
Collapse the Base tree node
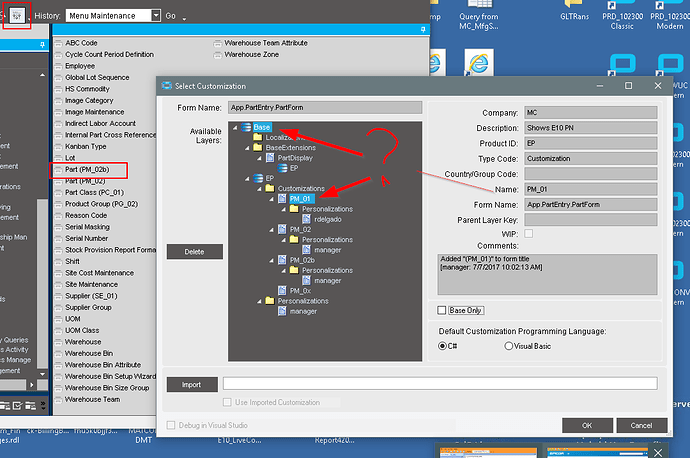tap(235, 128)
